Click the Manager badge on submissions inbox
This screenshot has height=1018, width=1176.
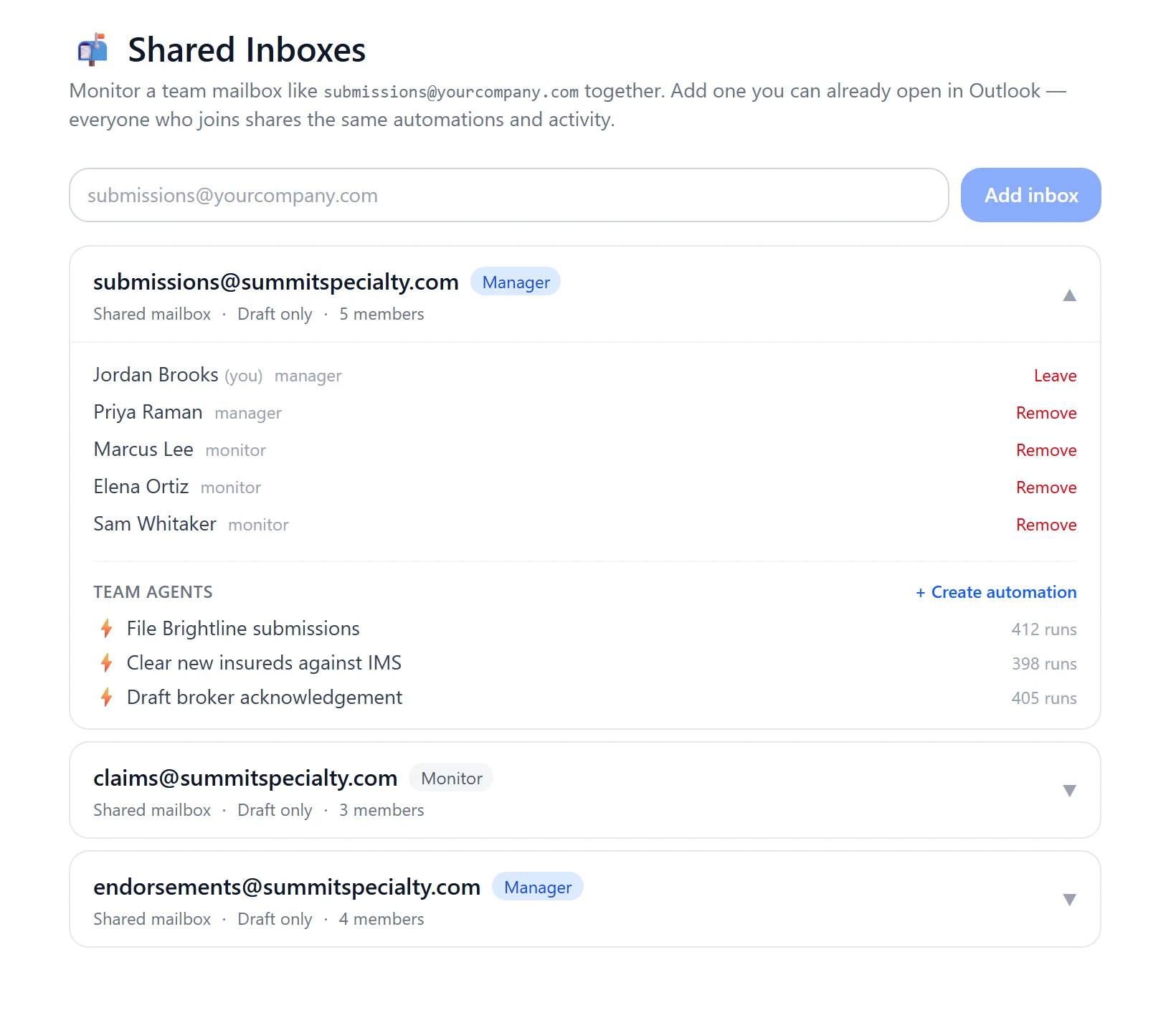516,282
